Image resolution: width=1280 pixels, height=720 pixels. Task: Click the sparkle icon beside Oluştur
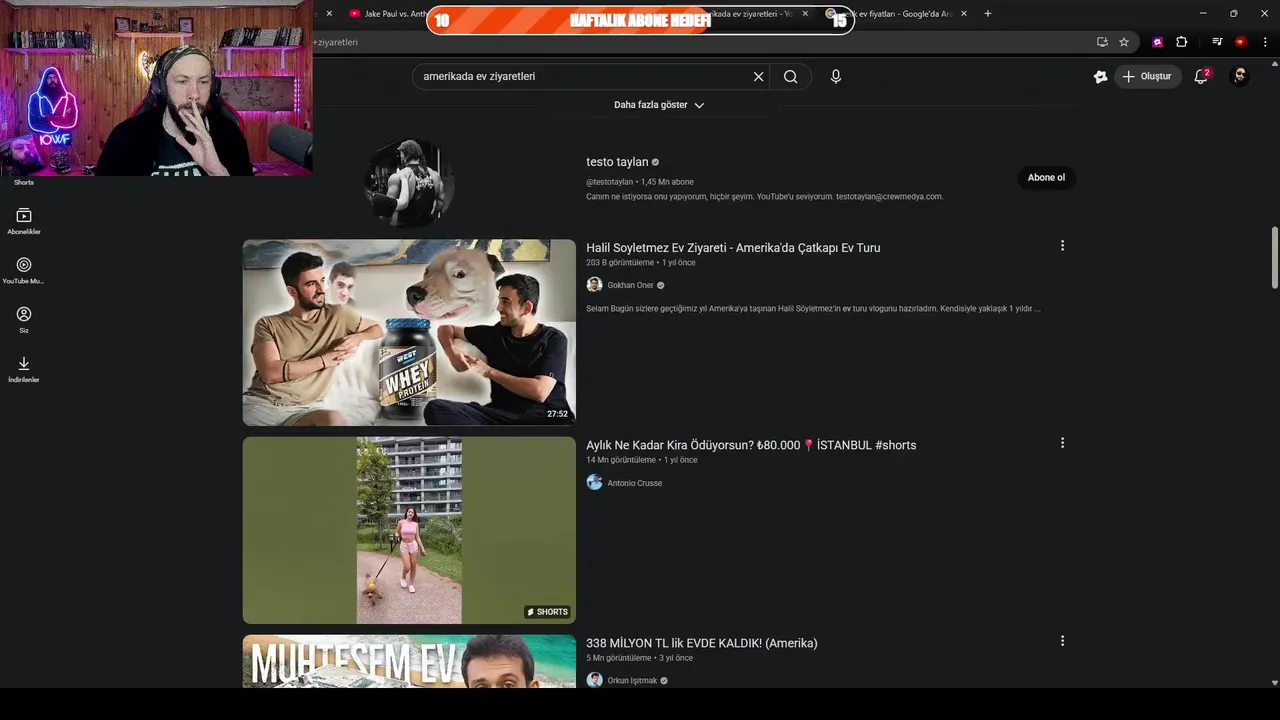[1100, 76]
